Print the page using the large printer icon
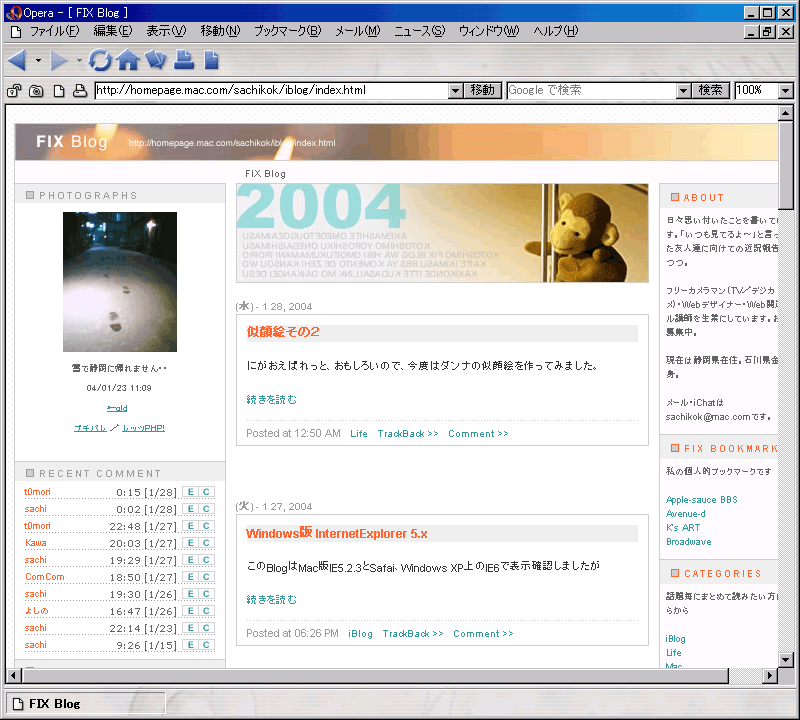Image resolution: width=800 pixels, height=720 pixels. [x=184, y=60]
